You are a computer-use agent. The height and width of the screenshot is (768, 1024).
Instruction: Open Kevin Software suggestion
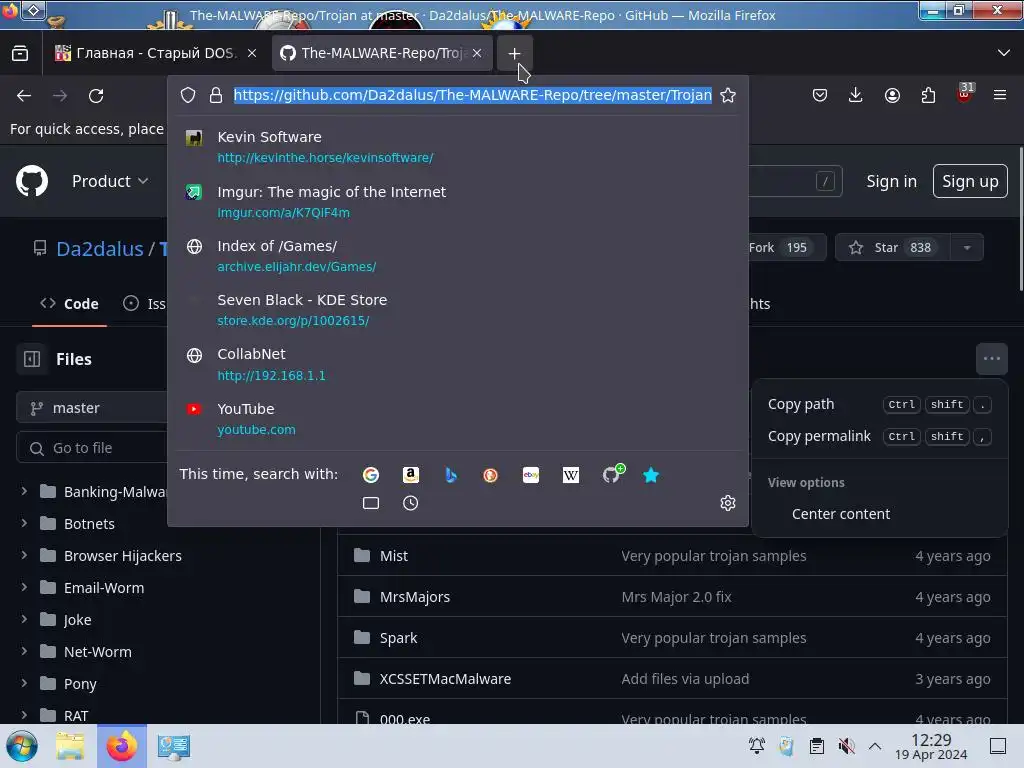click(458, 146)
